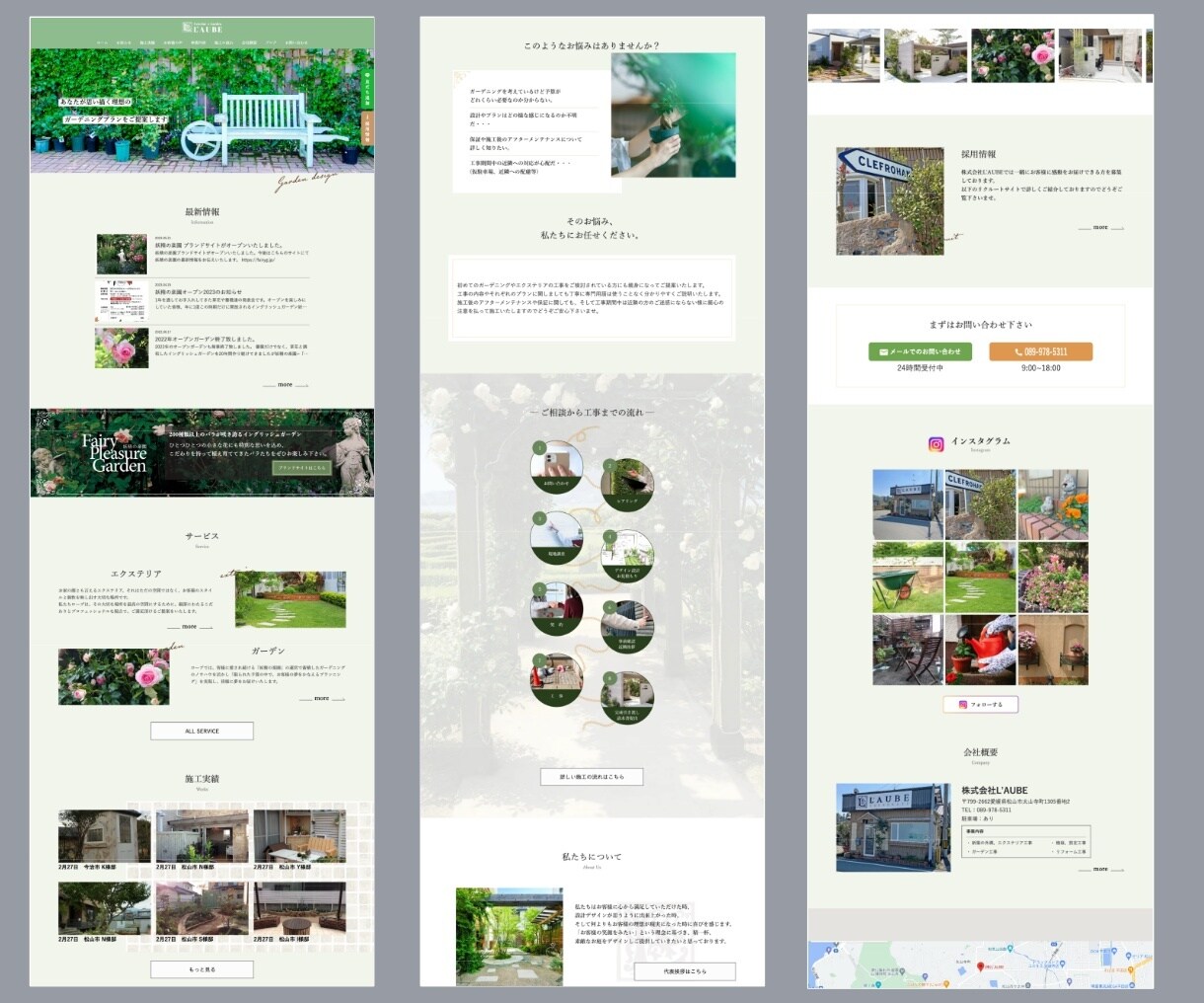Select the 現地調査 step 3 circle

click(x=557, y=538)
